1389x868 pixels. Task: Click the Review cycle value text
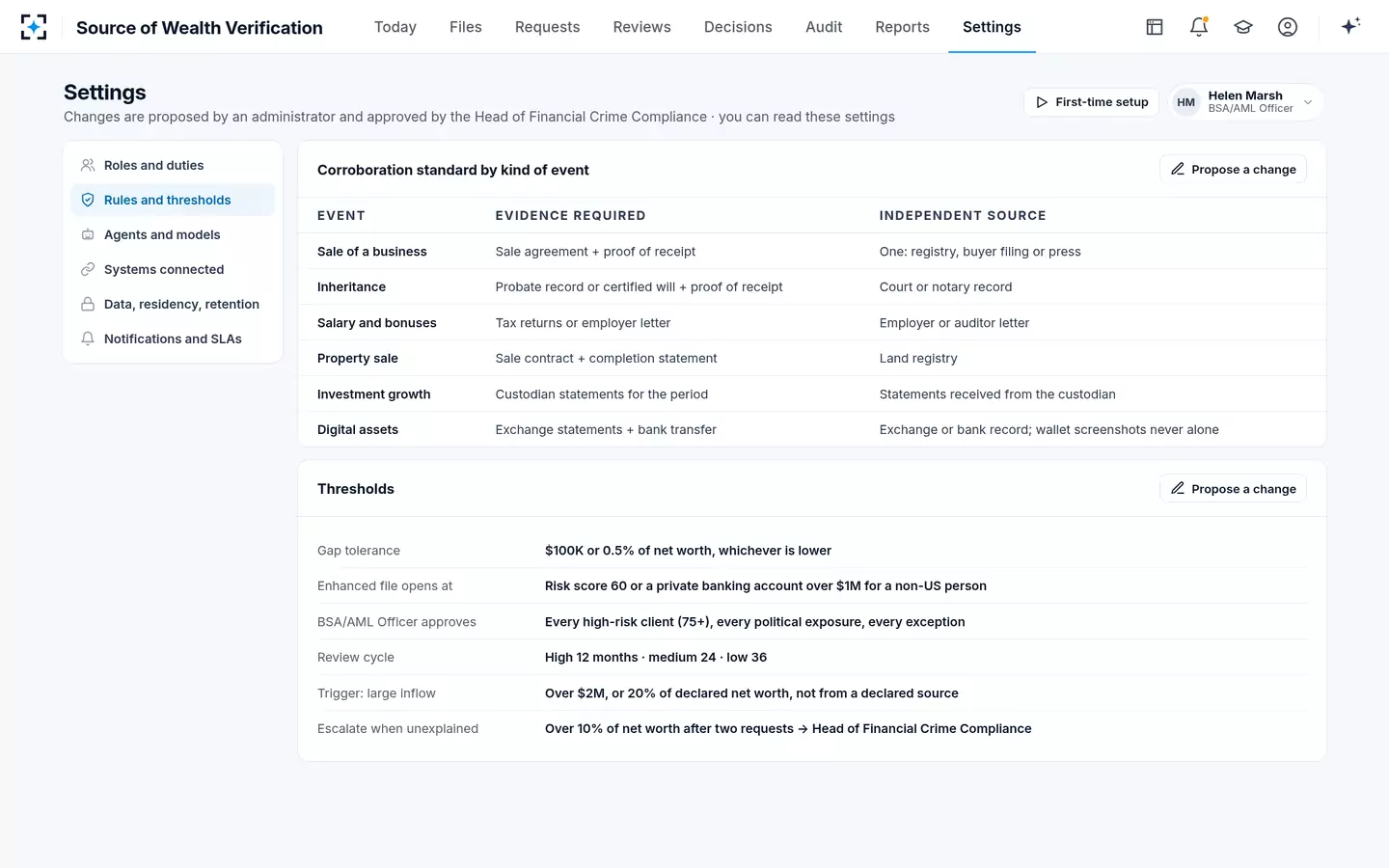pos(656,658)
